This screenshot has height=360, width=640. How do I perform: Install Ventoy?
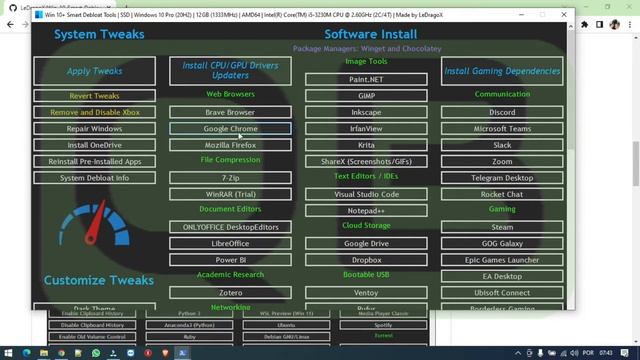pyautogui.click(x=366, y=293)
